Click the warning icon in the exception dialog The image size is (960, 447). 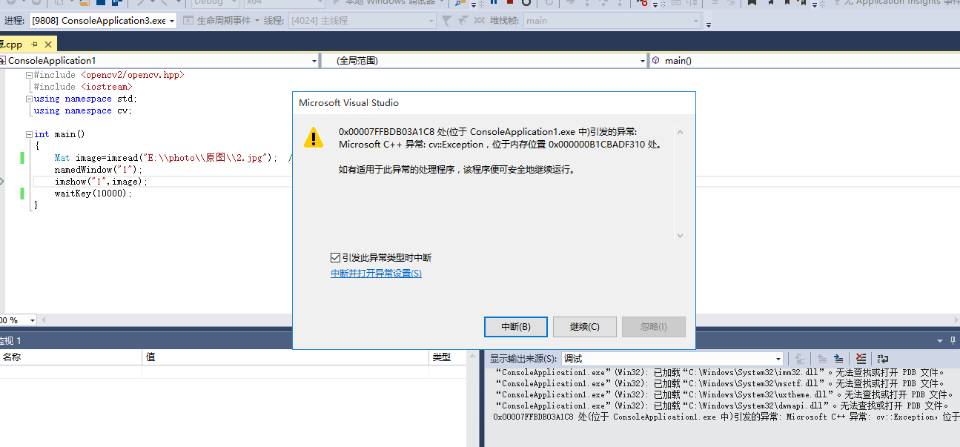tap(313, 138)
